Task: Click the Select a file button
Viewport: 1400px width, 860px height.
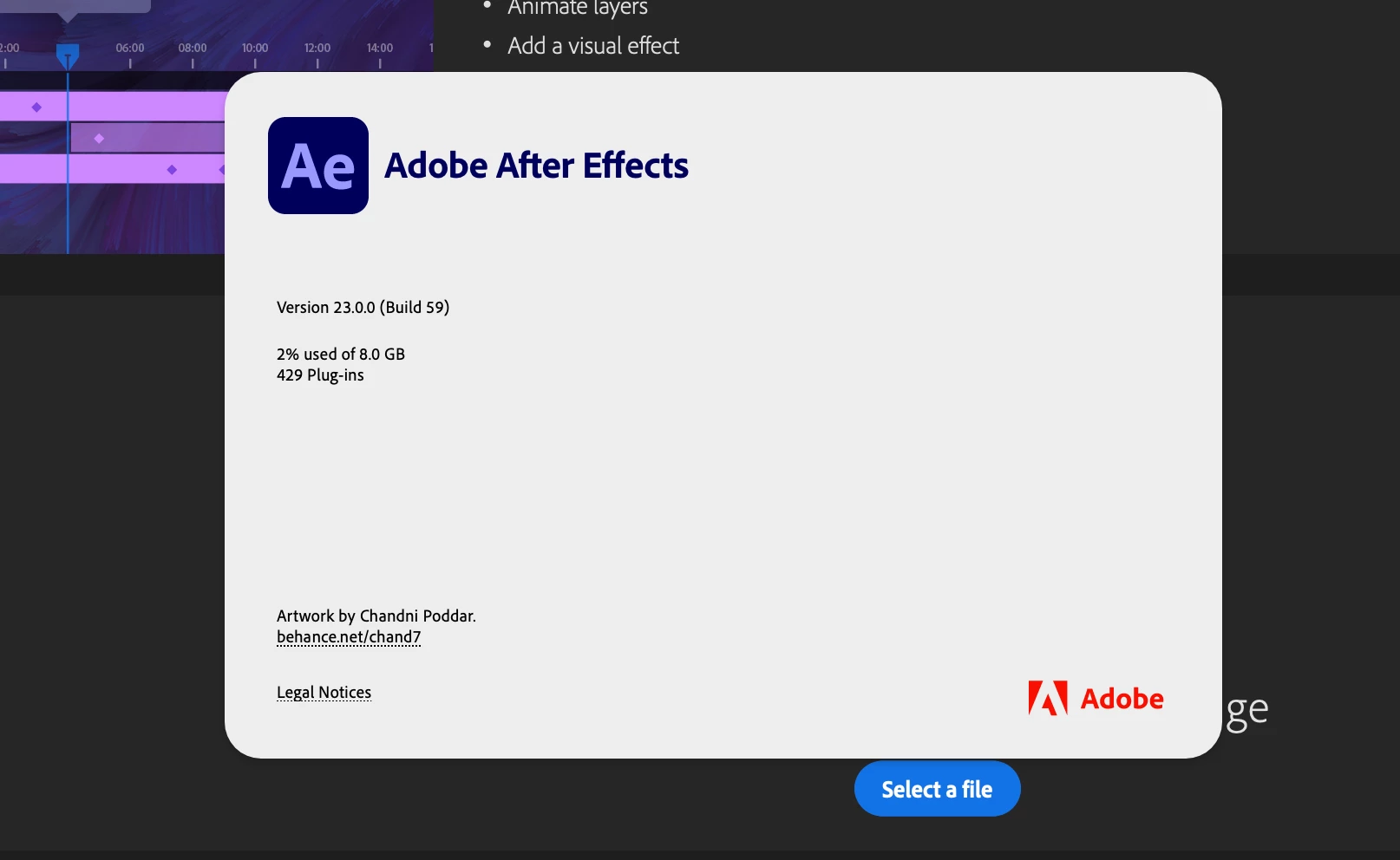Action: (x=937, y=789)
